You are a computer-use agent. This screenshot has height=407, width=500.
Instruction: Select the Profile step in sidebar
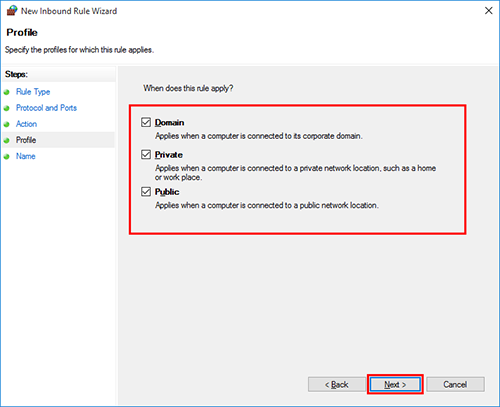tap(26, 140)
